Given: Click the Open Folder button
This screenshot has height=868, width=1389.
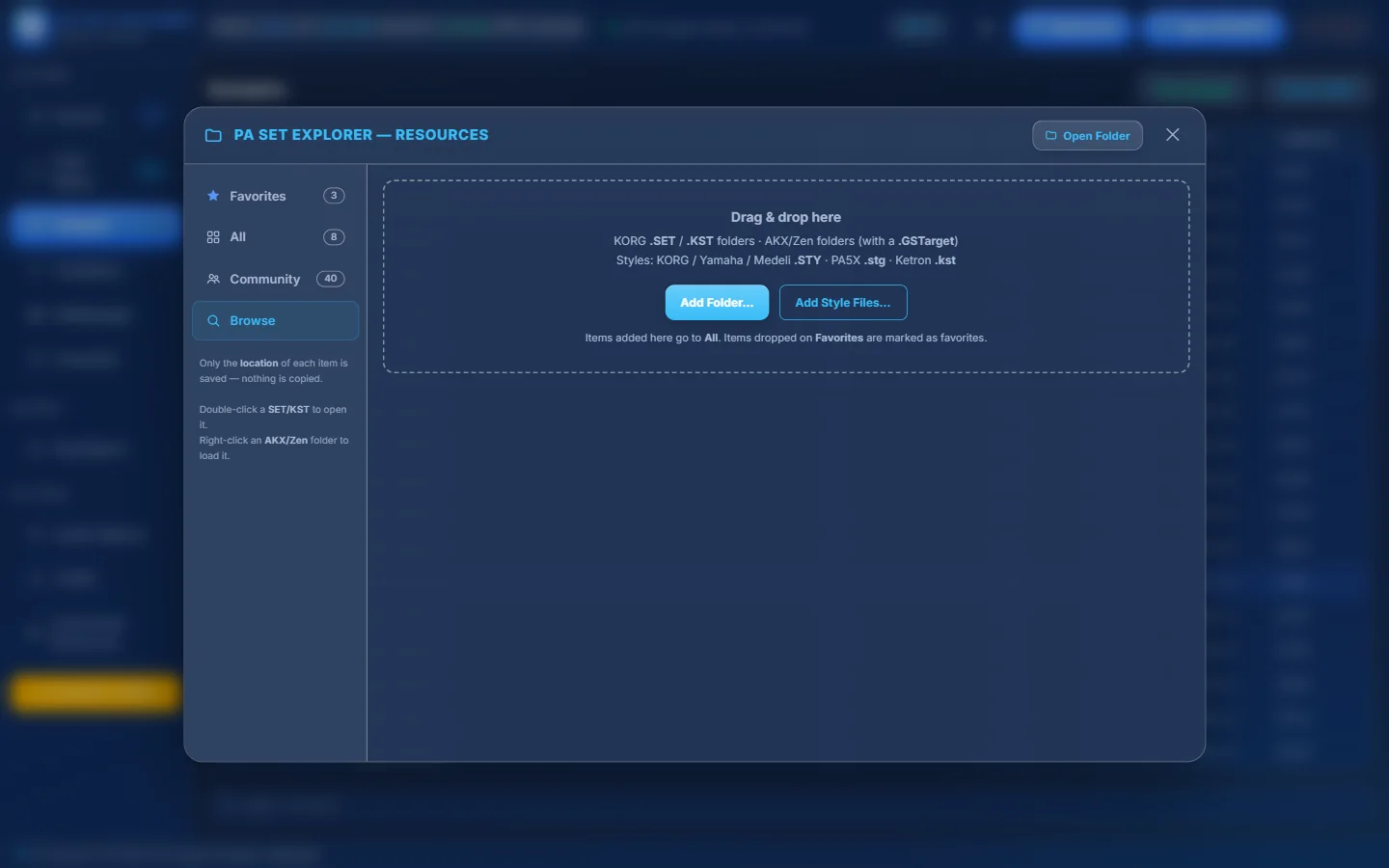Looking at the screenshot, I should [x=1087, y=136].
